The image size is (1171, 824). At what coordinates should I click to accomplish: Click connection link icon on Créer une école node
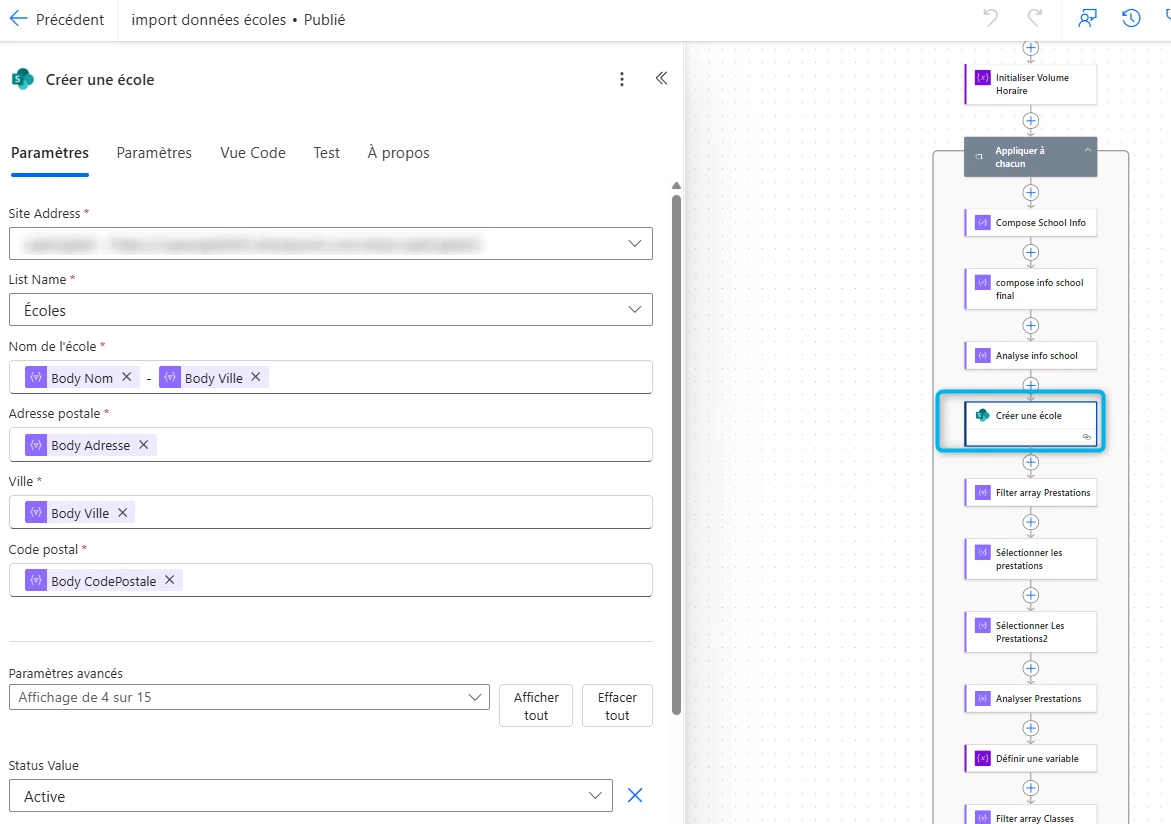coord(1087,437)
